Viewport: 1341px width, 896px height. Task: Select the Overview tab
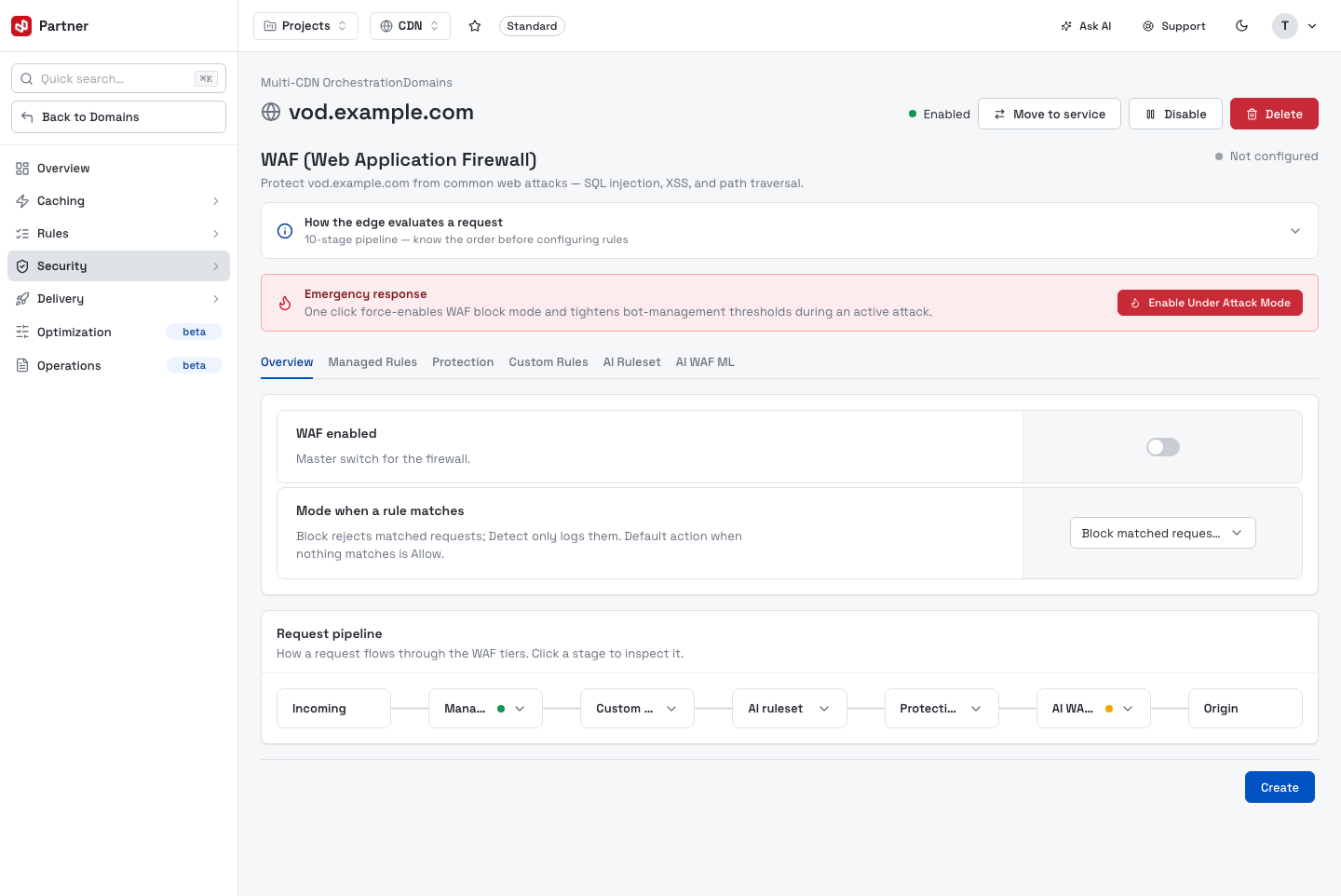click(x=287, y=362)
